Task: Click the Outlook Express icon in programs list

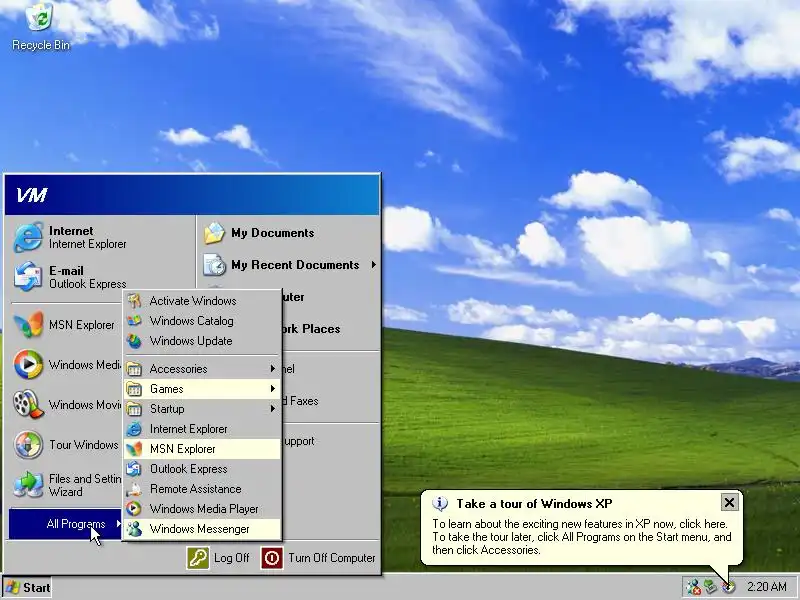Action: coord(134,469)
